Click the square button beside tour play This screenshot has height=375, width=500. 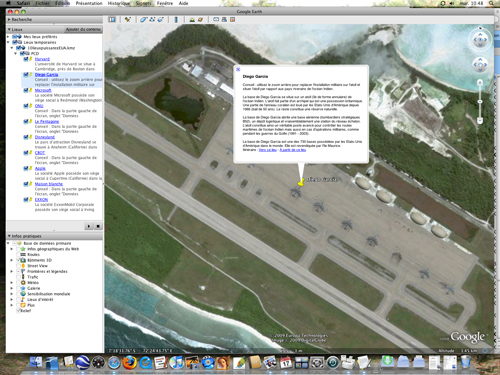(98, 226)
